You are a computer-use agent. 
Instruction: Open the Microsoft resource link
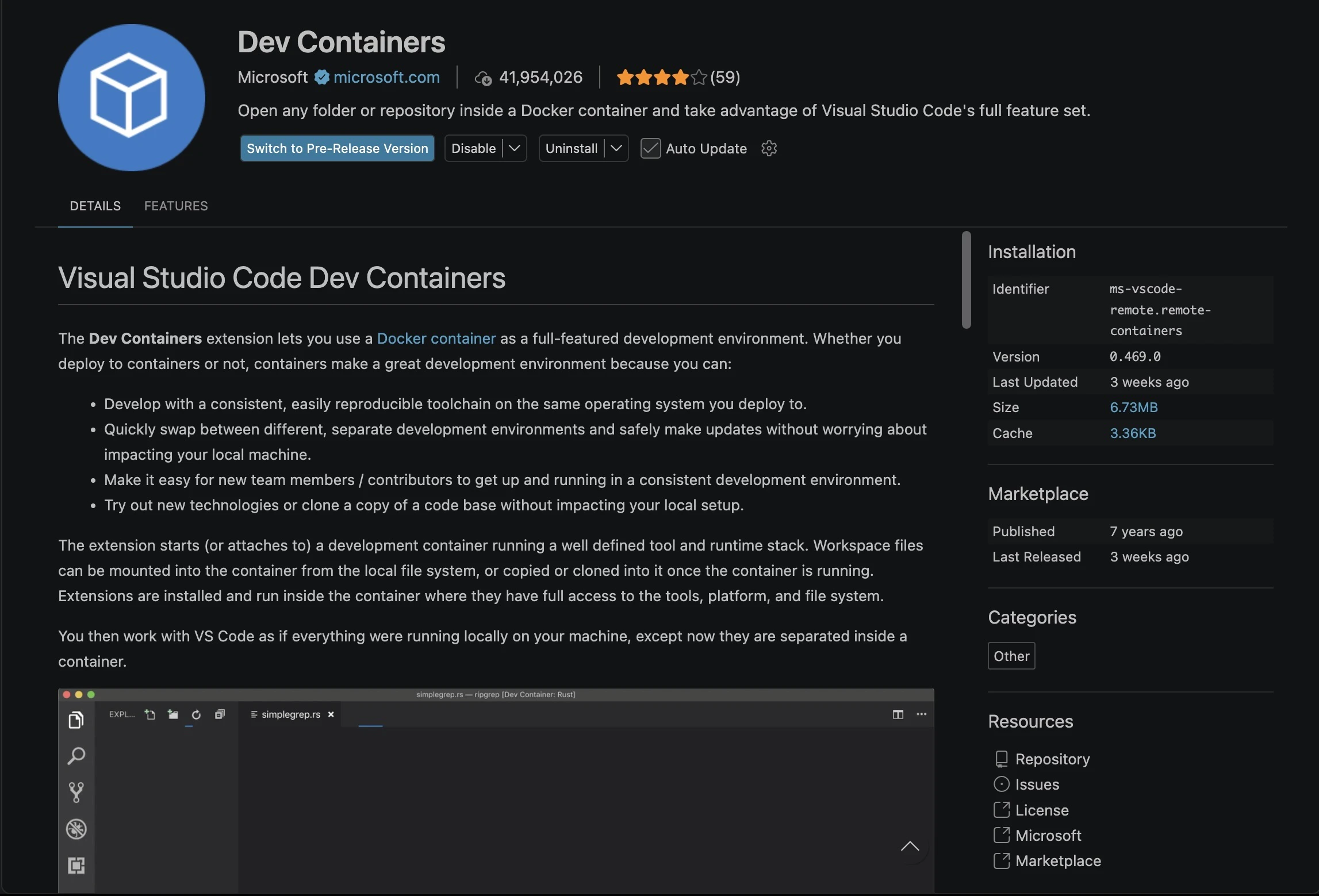click(x=1048, y=836)
